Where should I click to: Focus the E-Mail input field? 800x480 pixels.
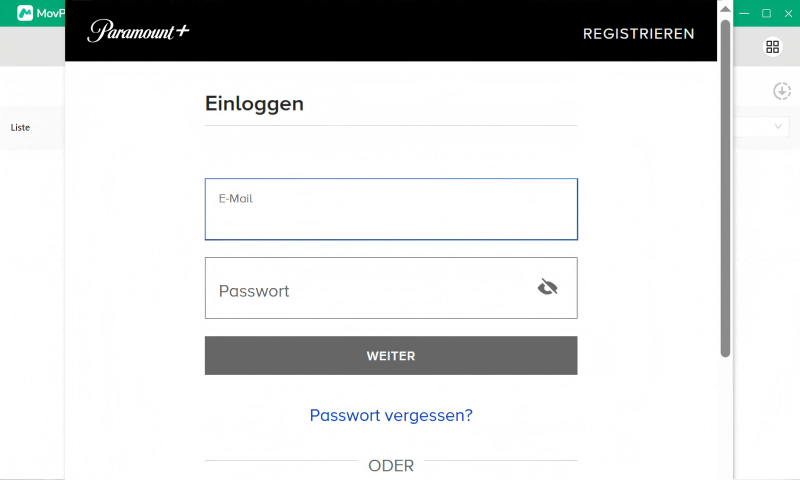(391, 209)
